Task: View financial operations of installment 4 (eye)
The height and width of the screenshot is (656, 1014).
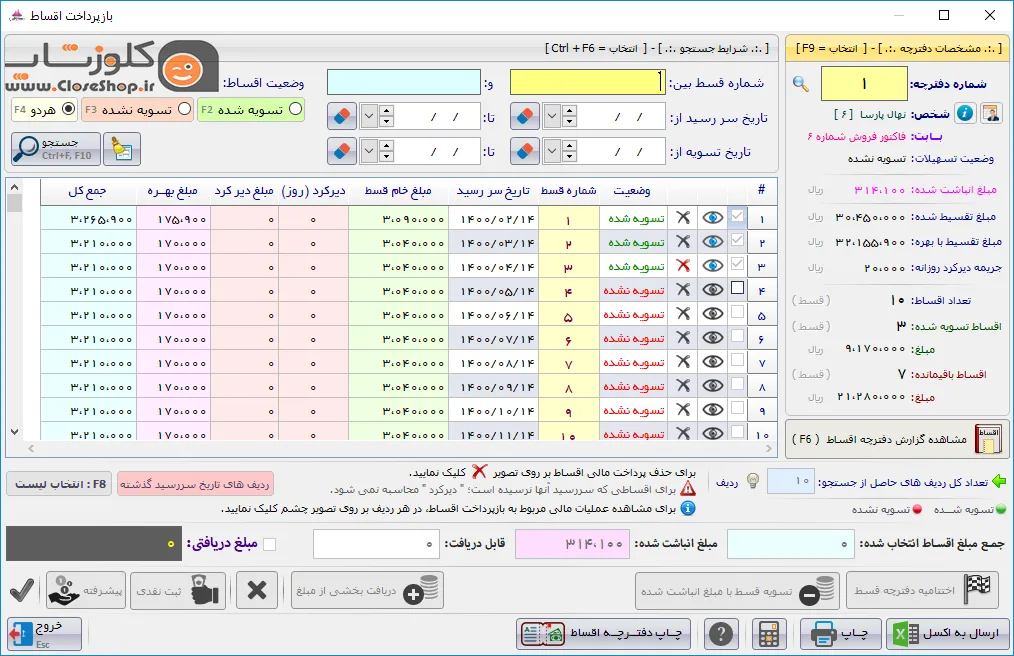Action: (713, 290)
